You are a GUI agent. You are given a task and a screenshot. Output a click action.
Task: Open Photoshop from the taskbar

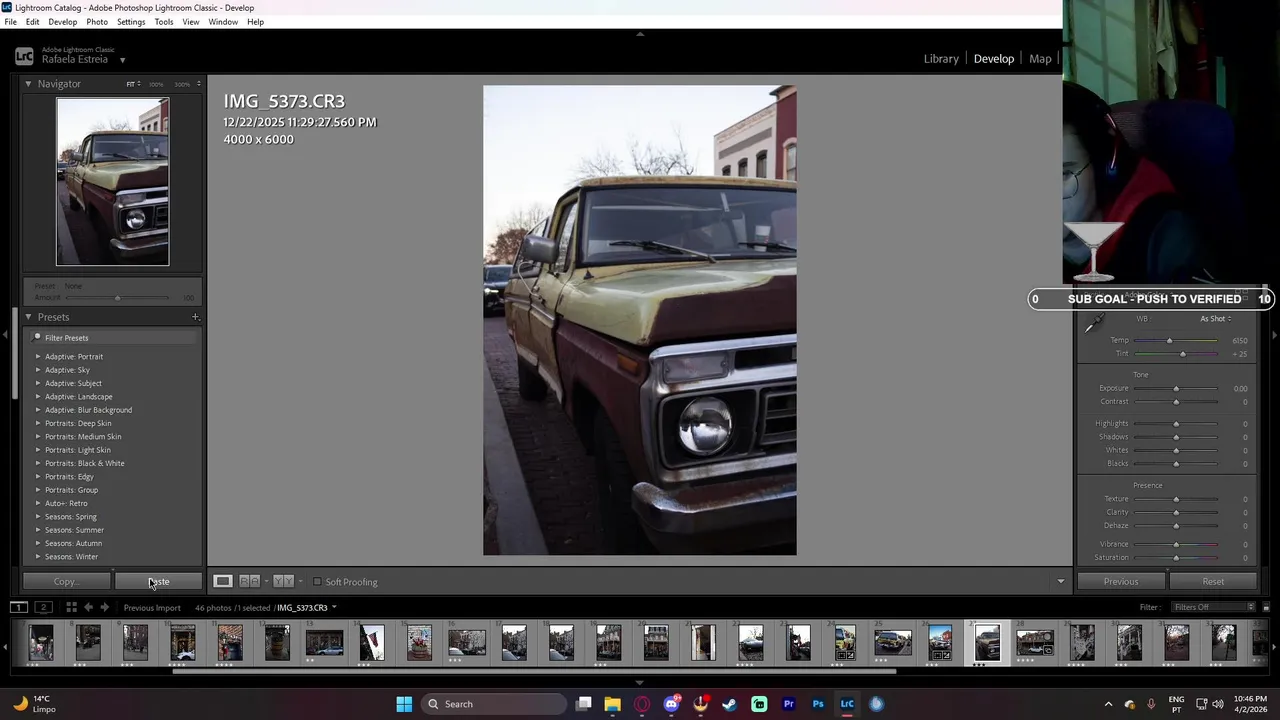pyautogui.click(x=818, y=704)
